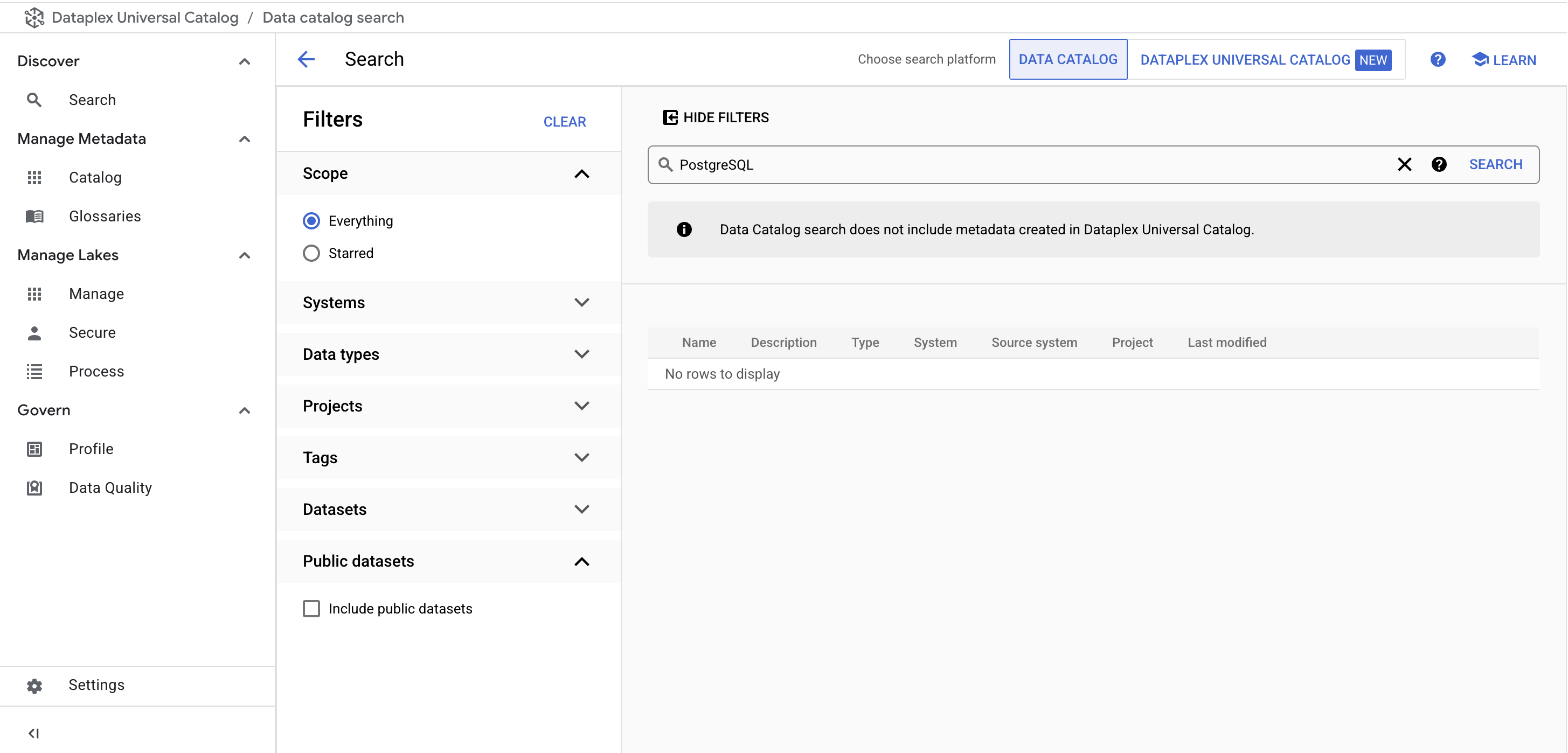This screenshot has width=1568, height=753.
Task: Click the HIDE FILTERS button text
Action: (726, 117)
